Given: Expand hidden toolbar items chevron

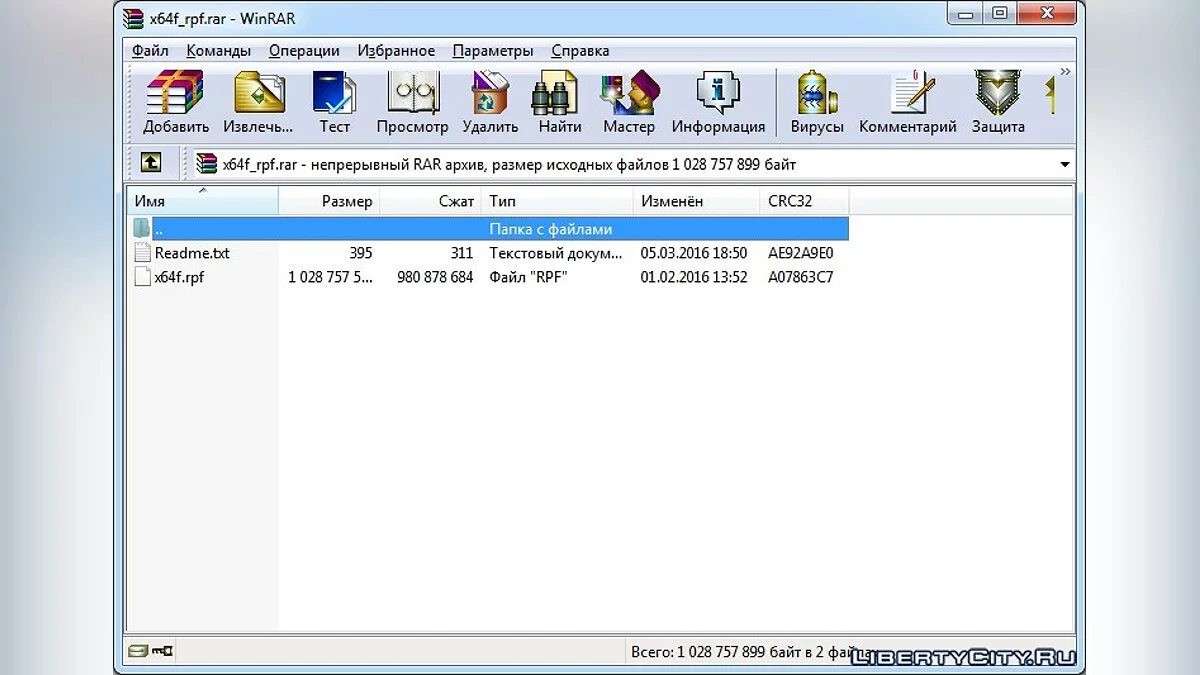Looking at the screenshot, I should (1065, 72).
